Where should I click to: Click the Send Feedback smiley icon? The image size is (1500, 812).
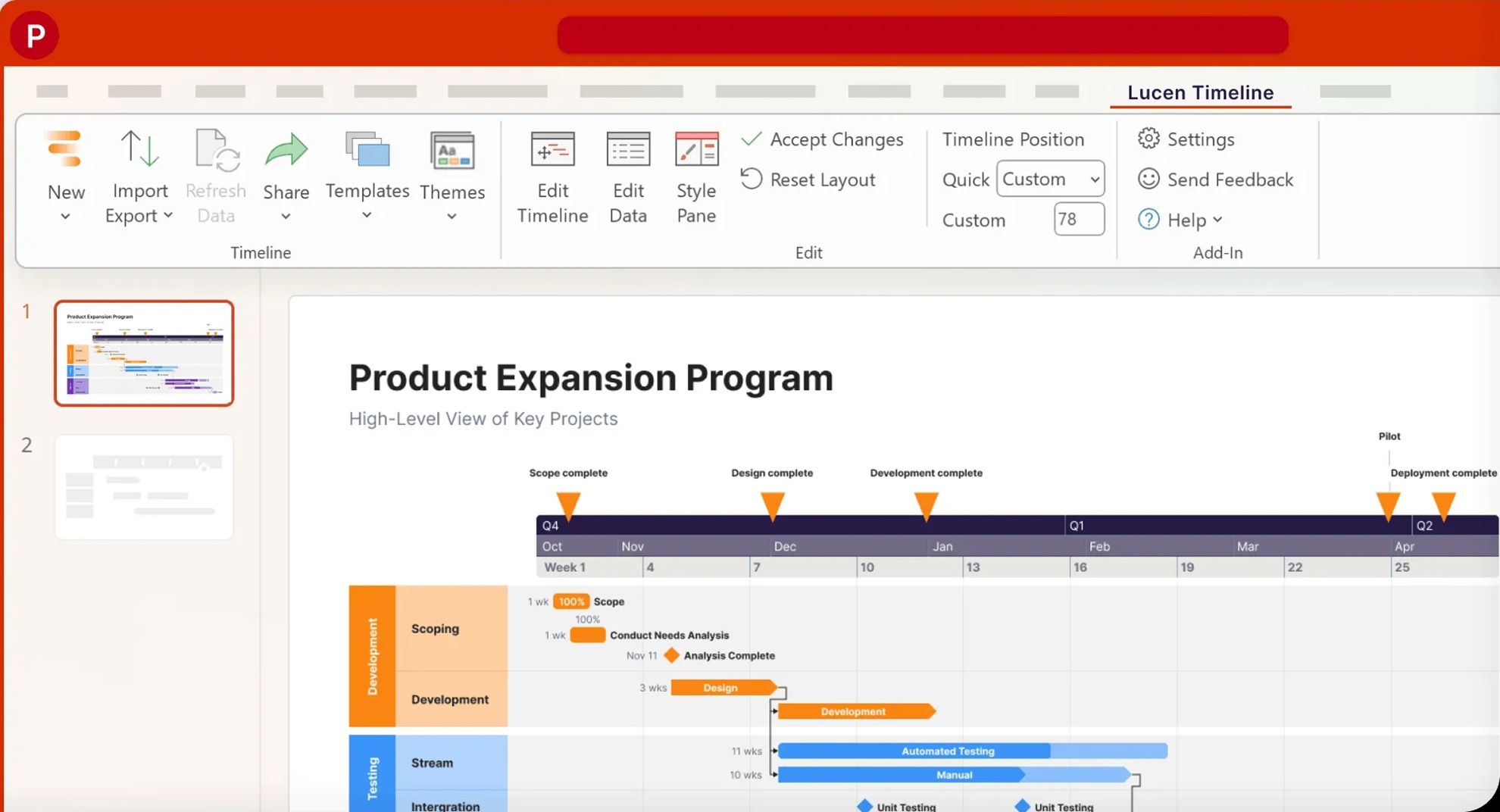click(1148, 179)
